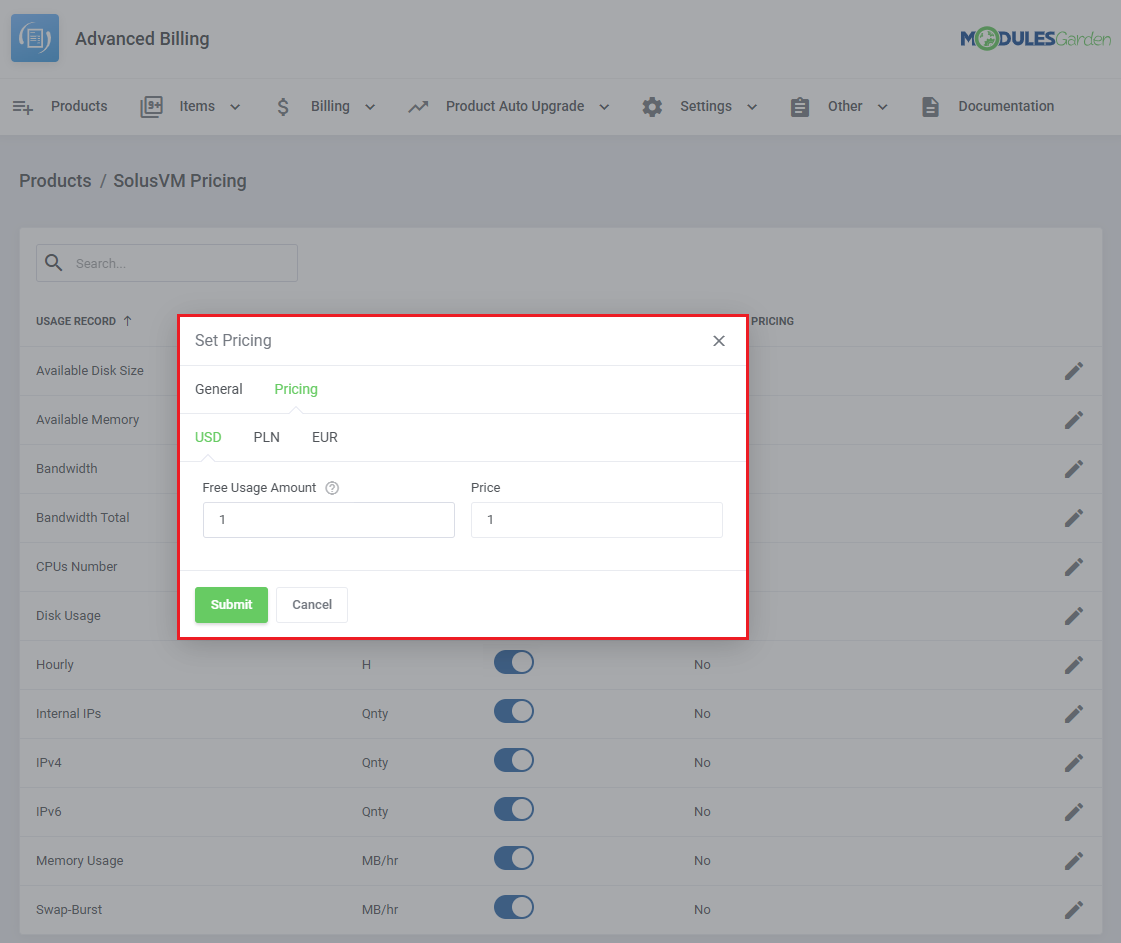
Task: Edit the Available Disk Size record
Action: coord(1074,371)
